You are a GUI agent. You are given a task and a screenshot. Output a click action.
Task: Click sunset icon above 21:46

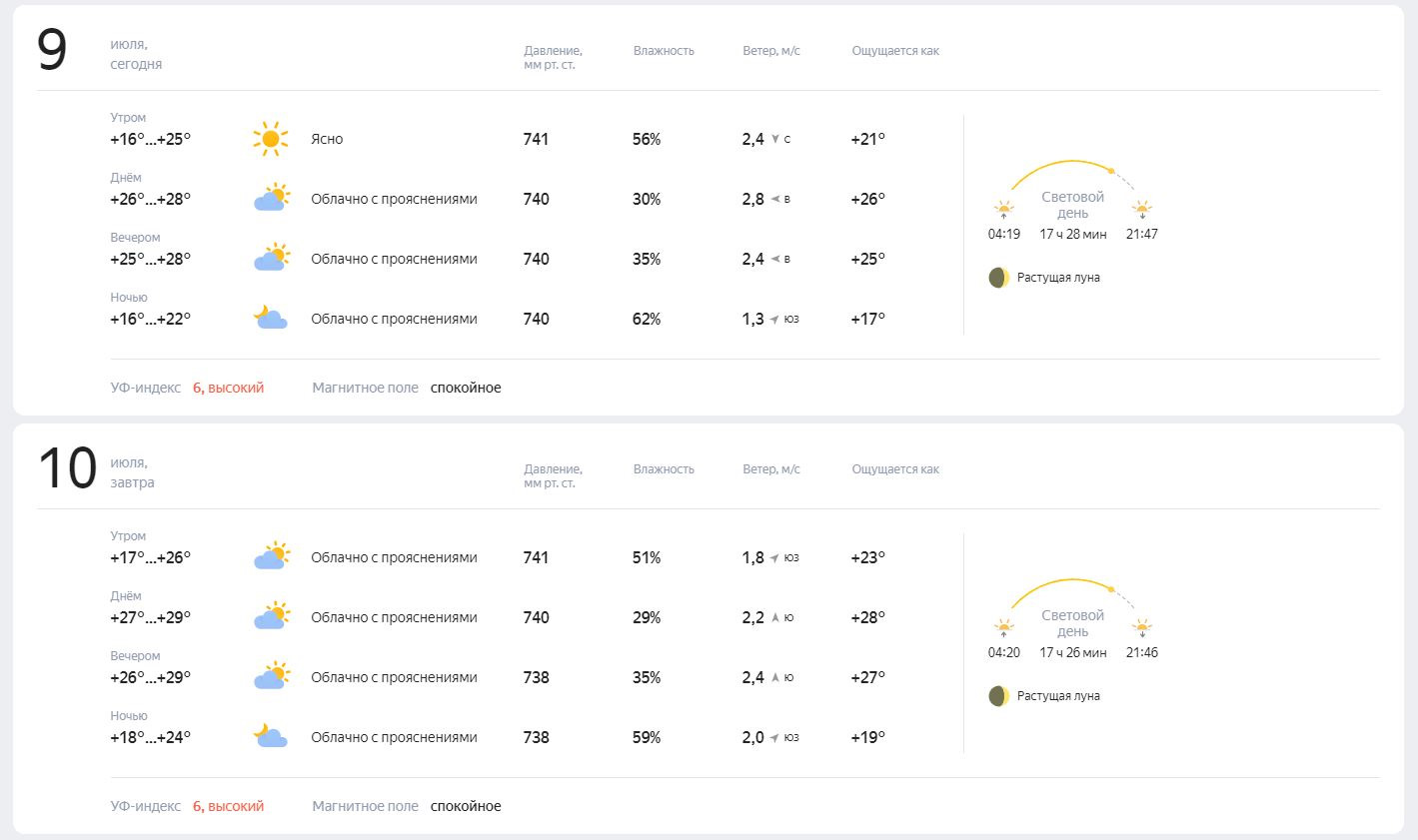(1142, 628)
